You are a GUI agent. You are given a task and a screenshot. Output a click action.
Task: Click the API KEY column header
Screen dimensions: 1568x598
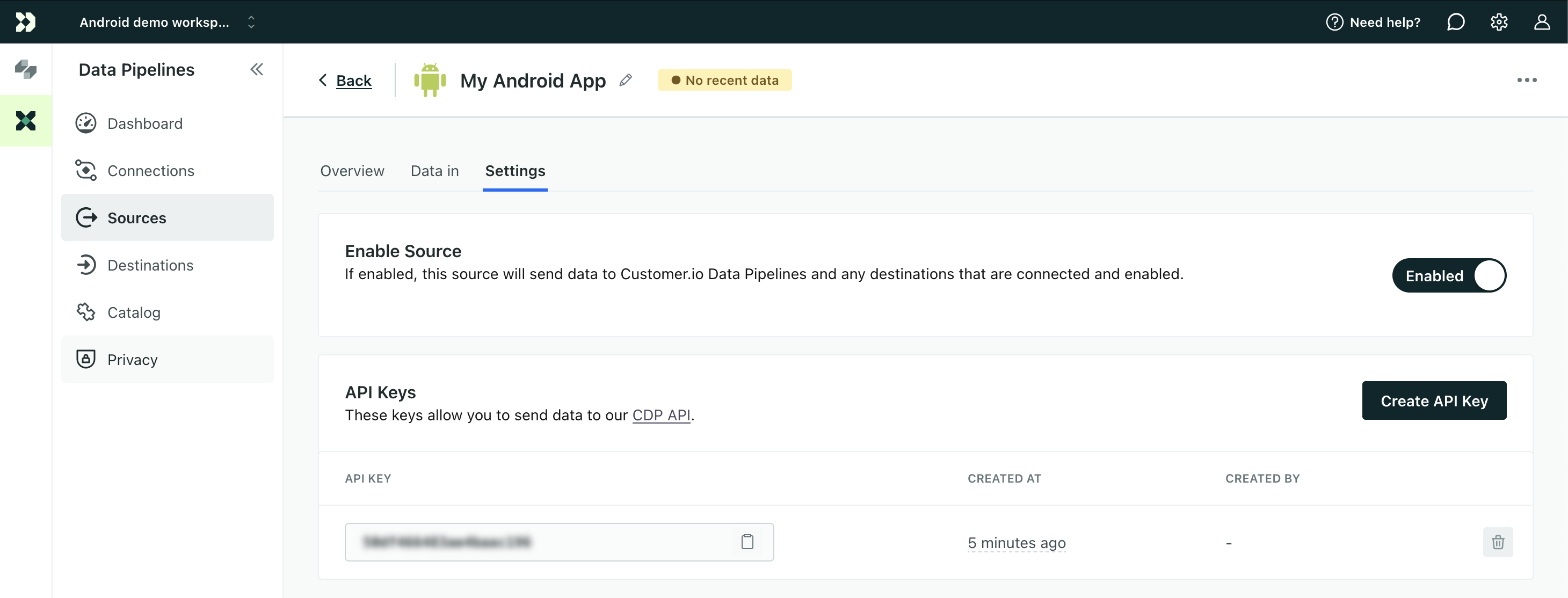coord(368,479)
